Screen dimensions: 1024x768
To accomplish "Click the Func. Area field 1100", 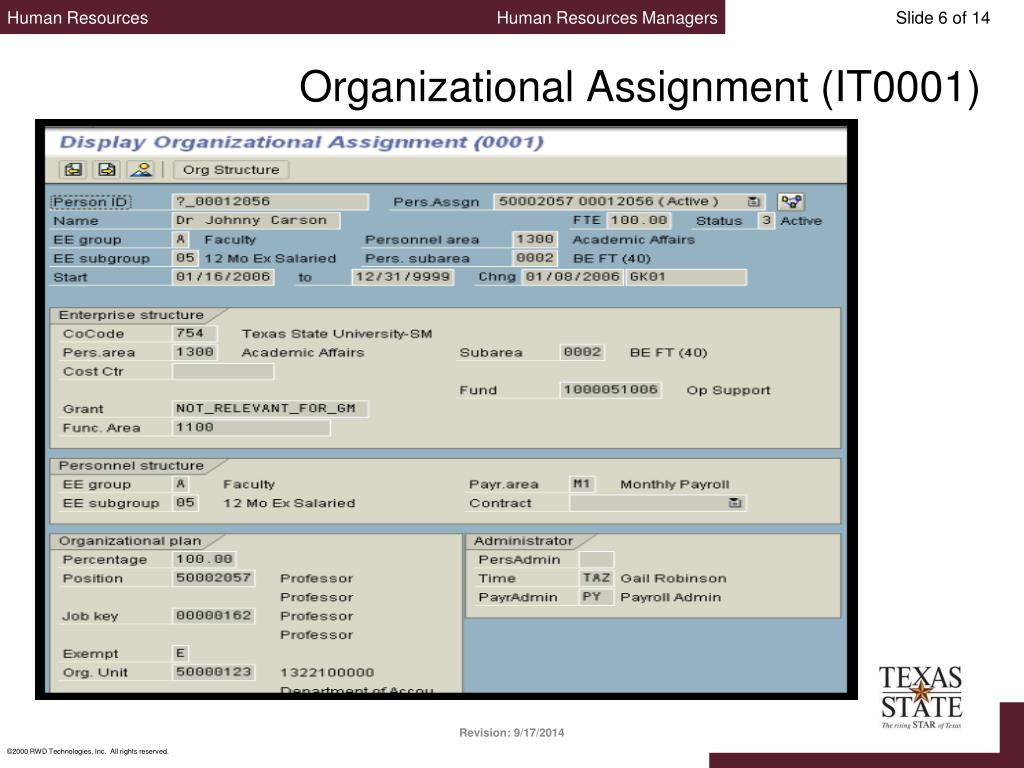I will tap(251, 428).
